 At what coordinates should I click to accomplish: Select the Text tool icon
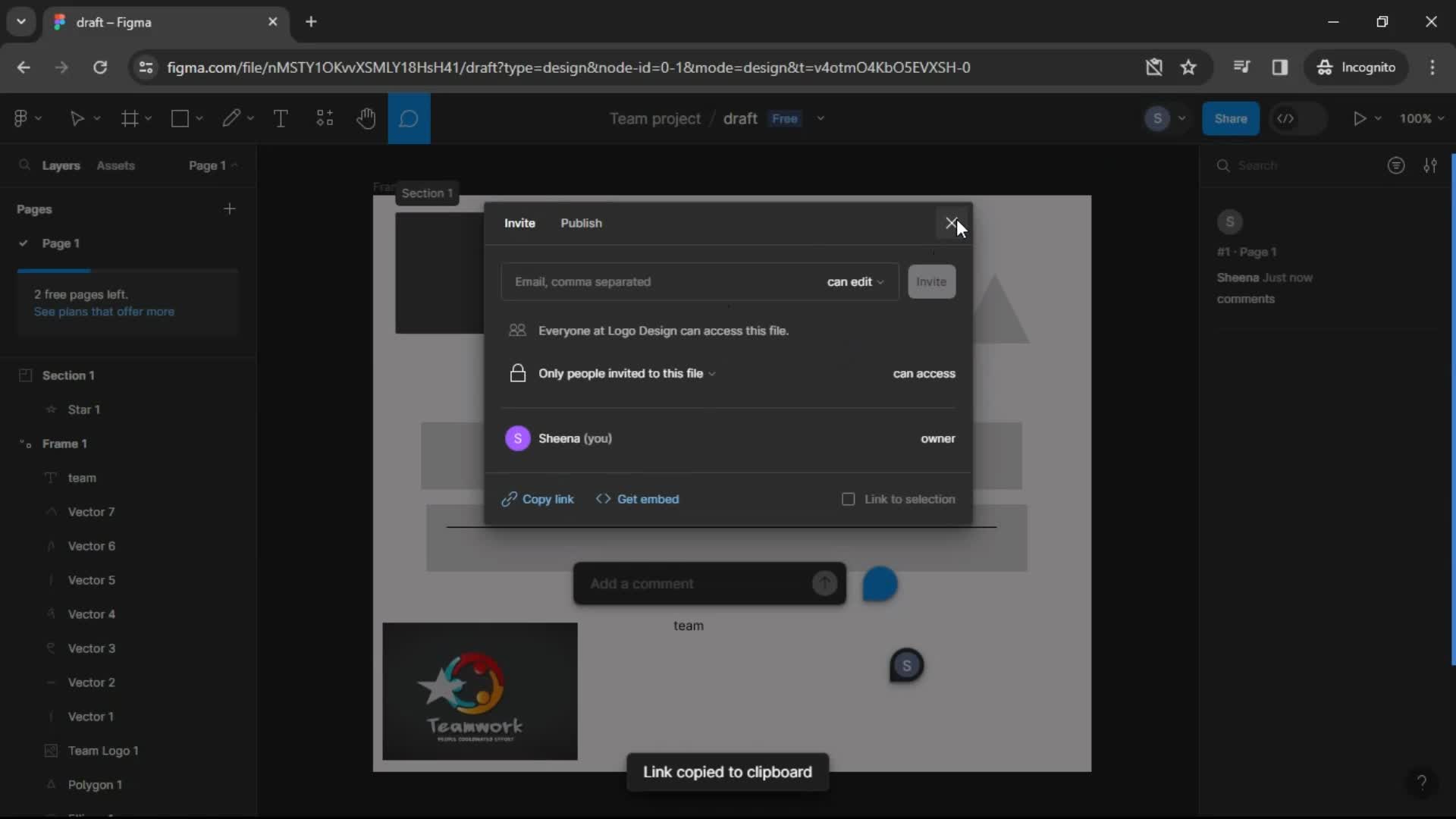pyautogui.click(x=280, y=119)
